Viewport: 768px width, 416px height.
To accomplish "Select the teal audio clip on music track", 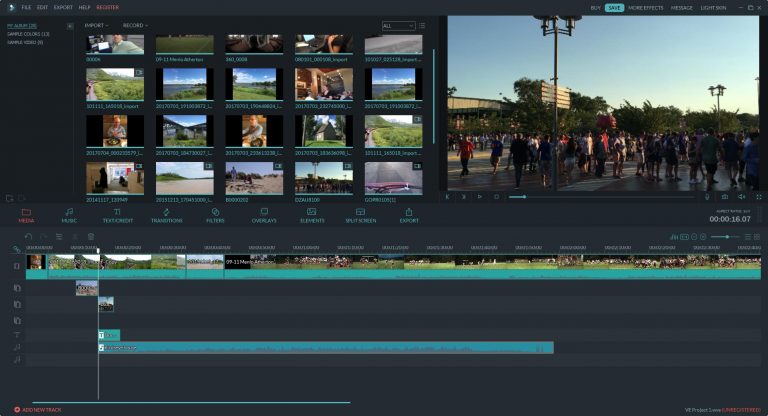I will tap(326, 347).
